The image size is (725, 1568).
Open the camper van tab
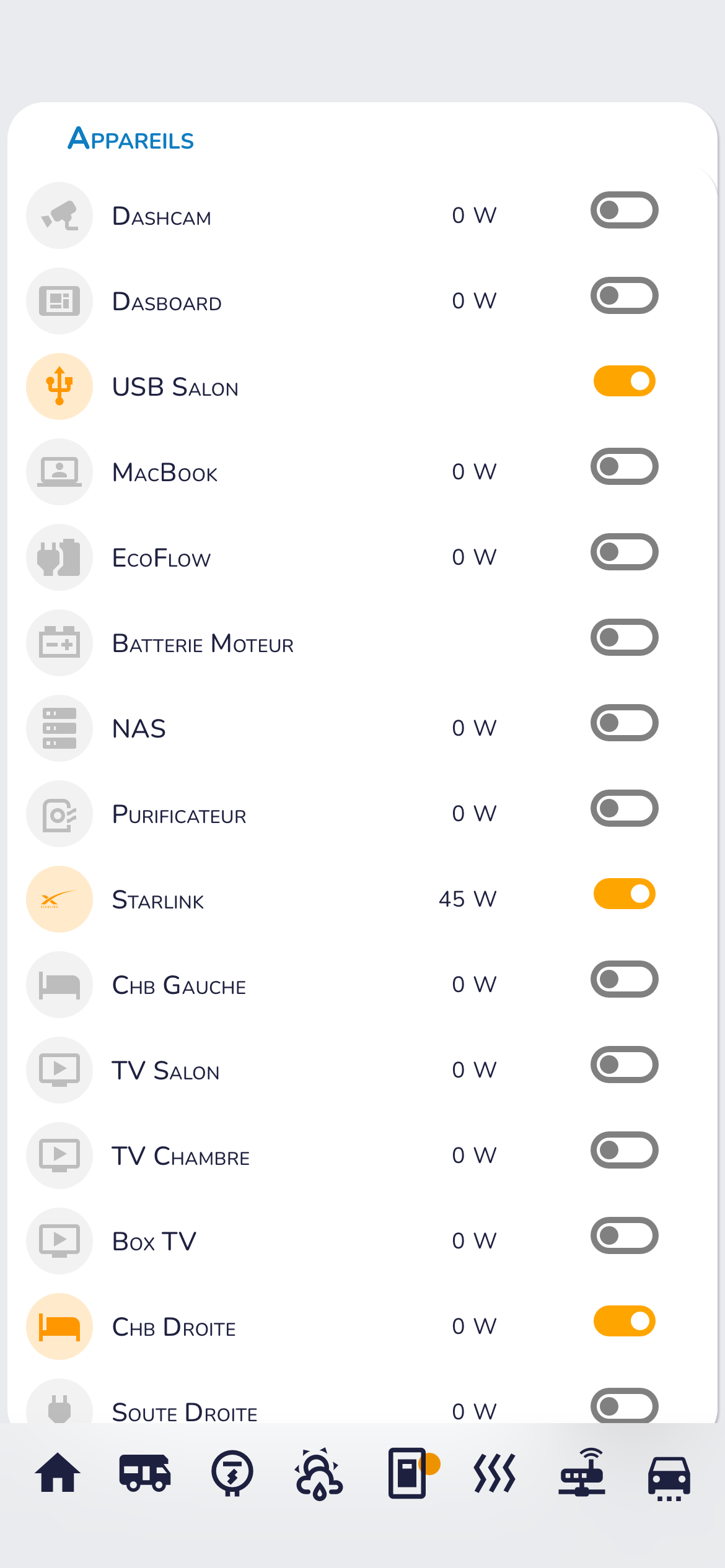[145, 1473]
